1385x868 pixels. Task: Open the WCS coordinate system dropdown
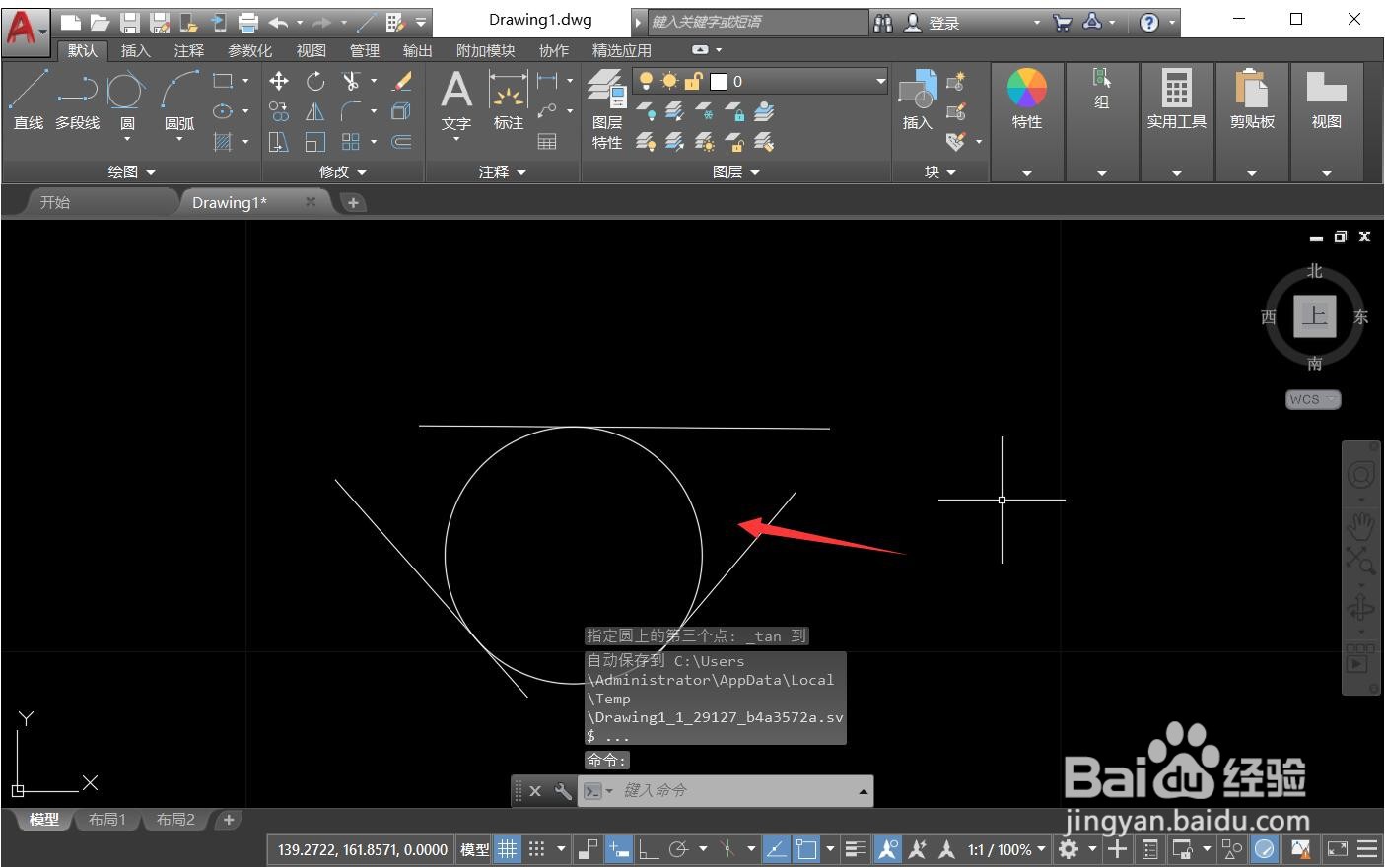point(1313,399)
